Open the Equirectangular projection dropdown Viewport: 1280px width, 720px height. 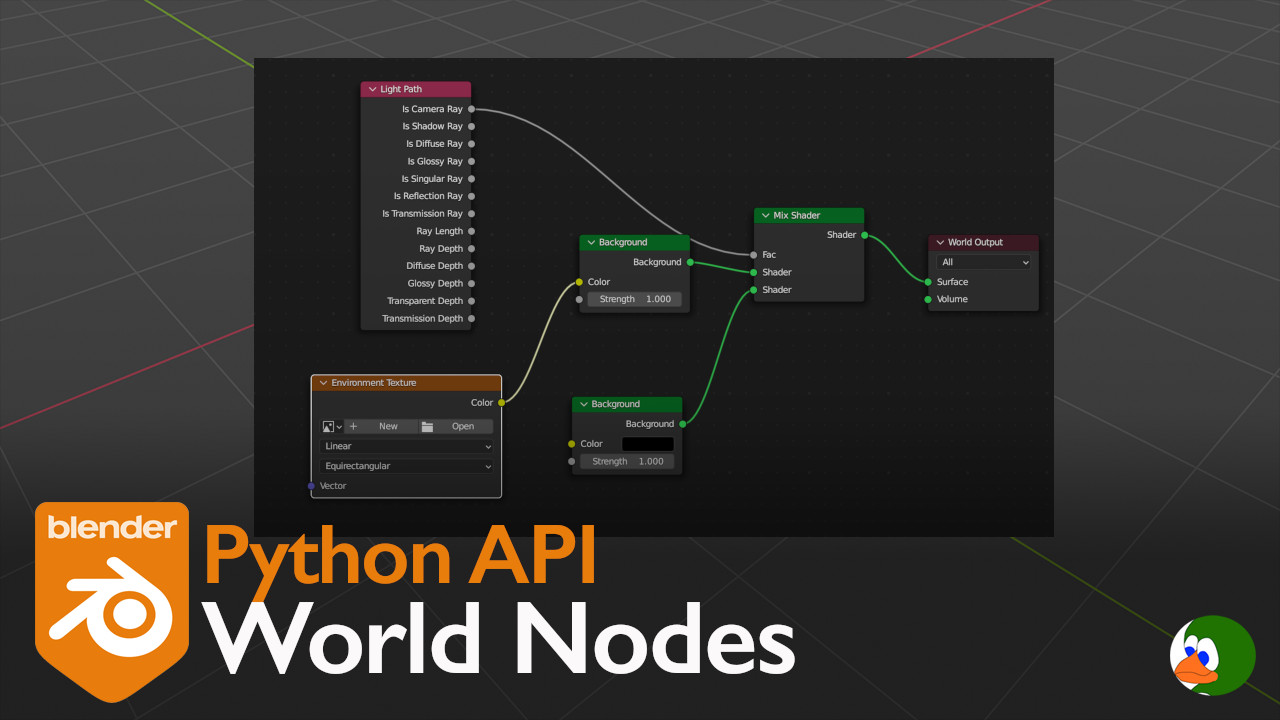pyautogui.click(x=408, y=466)
